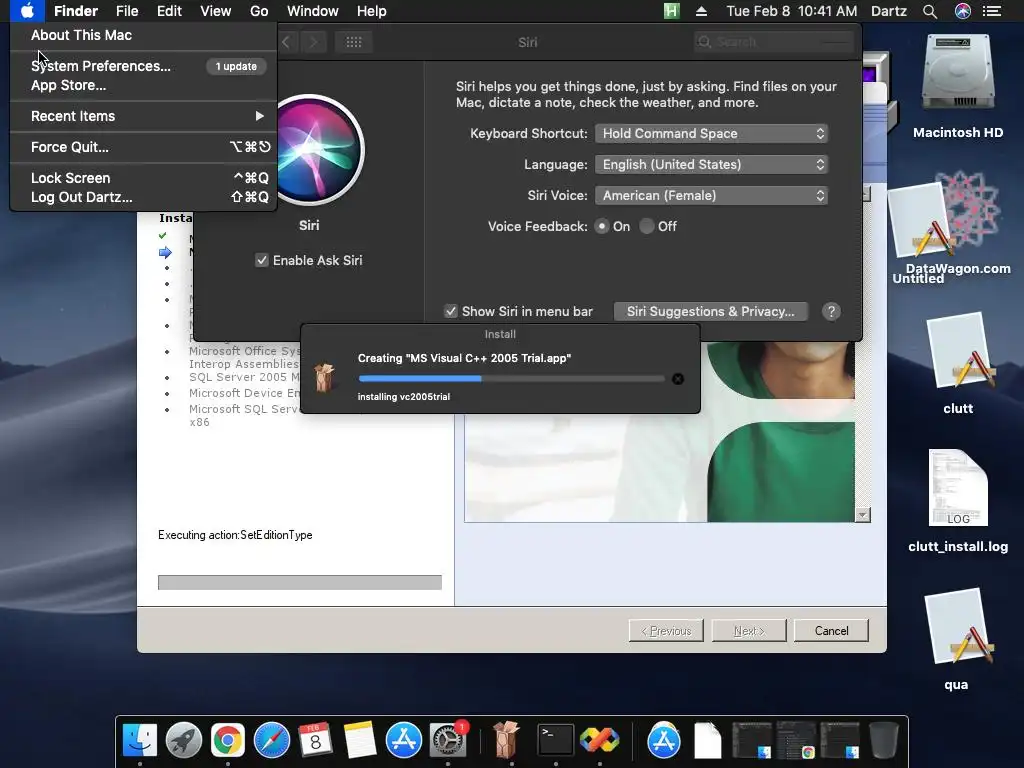Open the blue App Store Dock icon
The image size is (1024, 768).
[404, 740]
